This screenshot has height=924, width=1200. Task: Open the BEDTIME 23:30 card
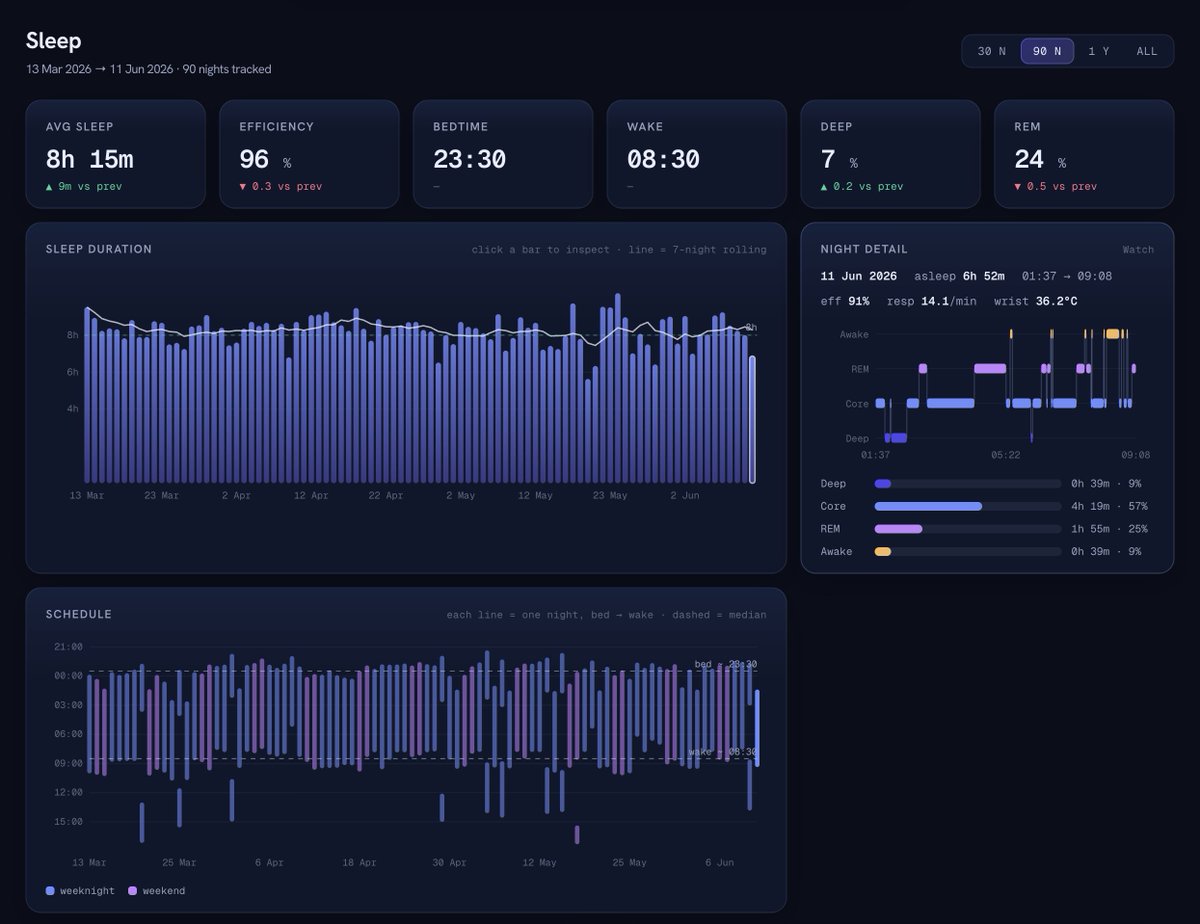(x=503, y=154)
